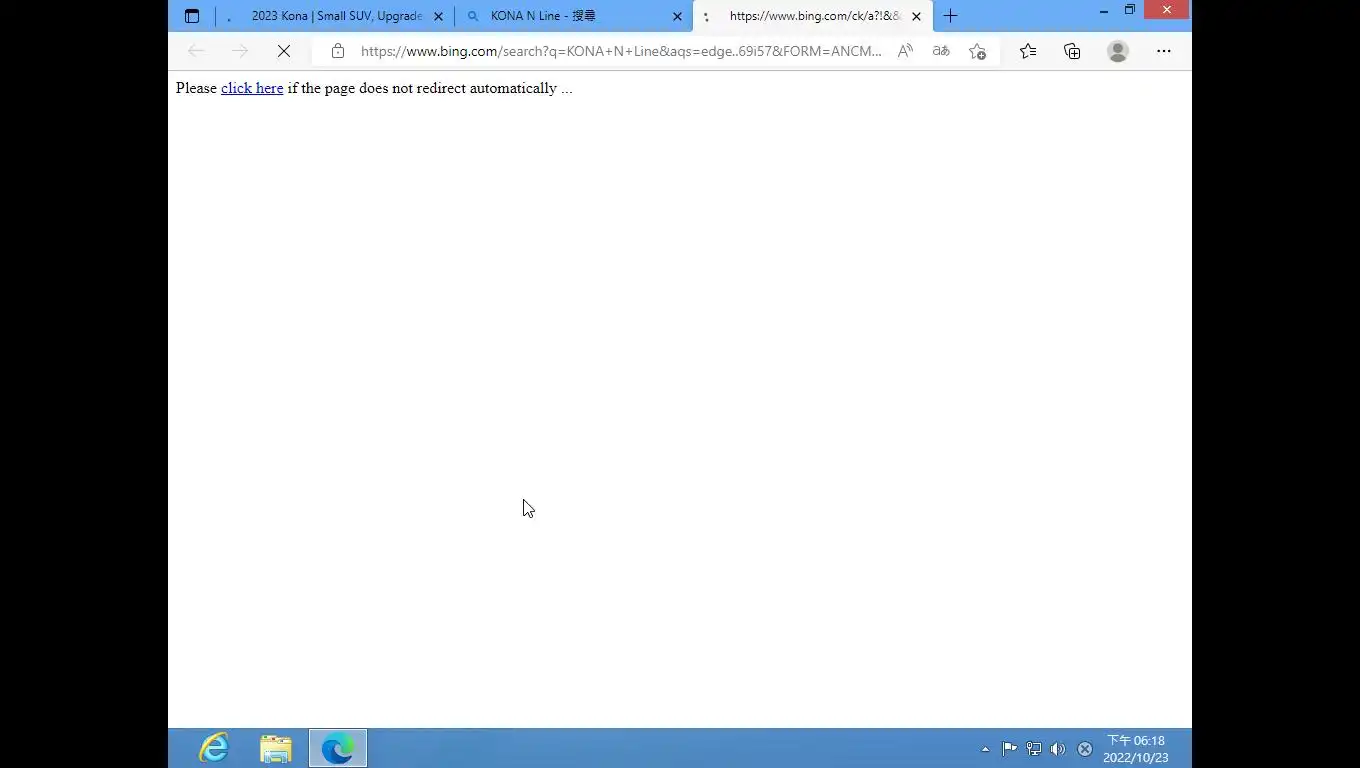Select Microsoft Edge taskbar button
Screen dimensions: 1360x768
[338, 748]
